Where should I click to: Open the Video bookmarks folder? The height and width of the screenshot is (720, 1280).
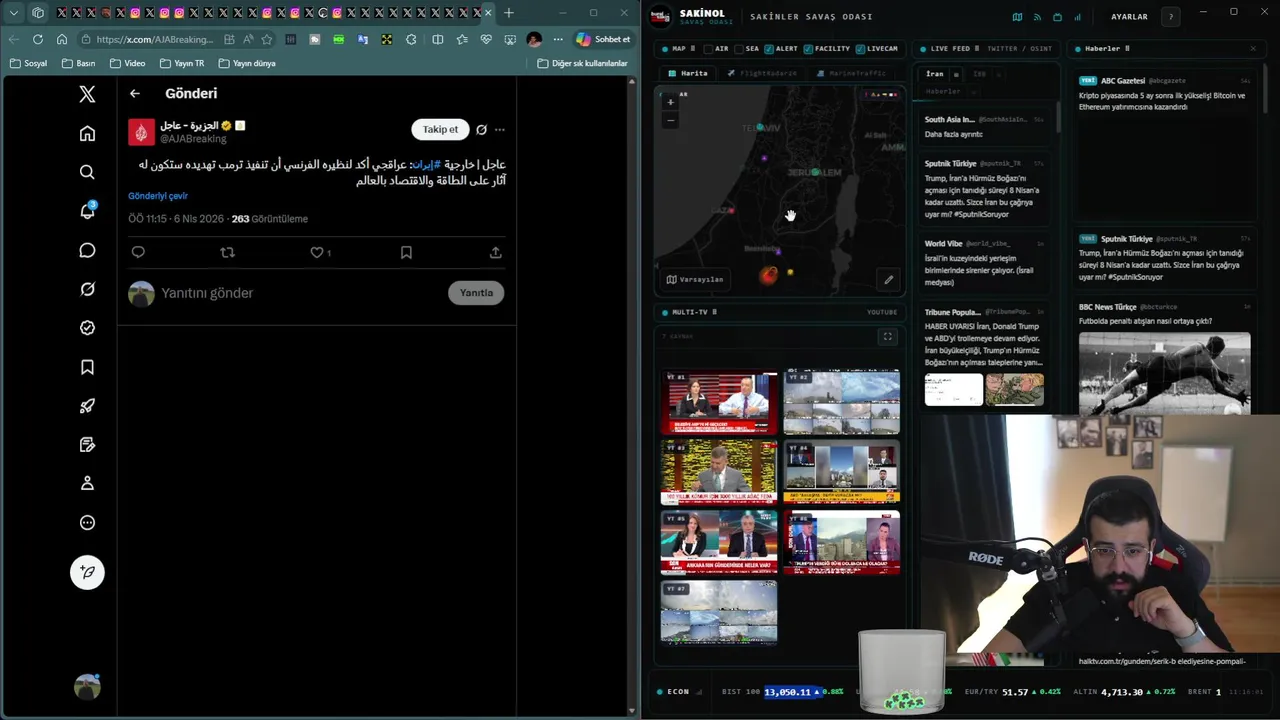pos(127,63)
